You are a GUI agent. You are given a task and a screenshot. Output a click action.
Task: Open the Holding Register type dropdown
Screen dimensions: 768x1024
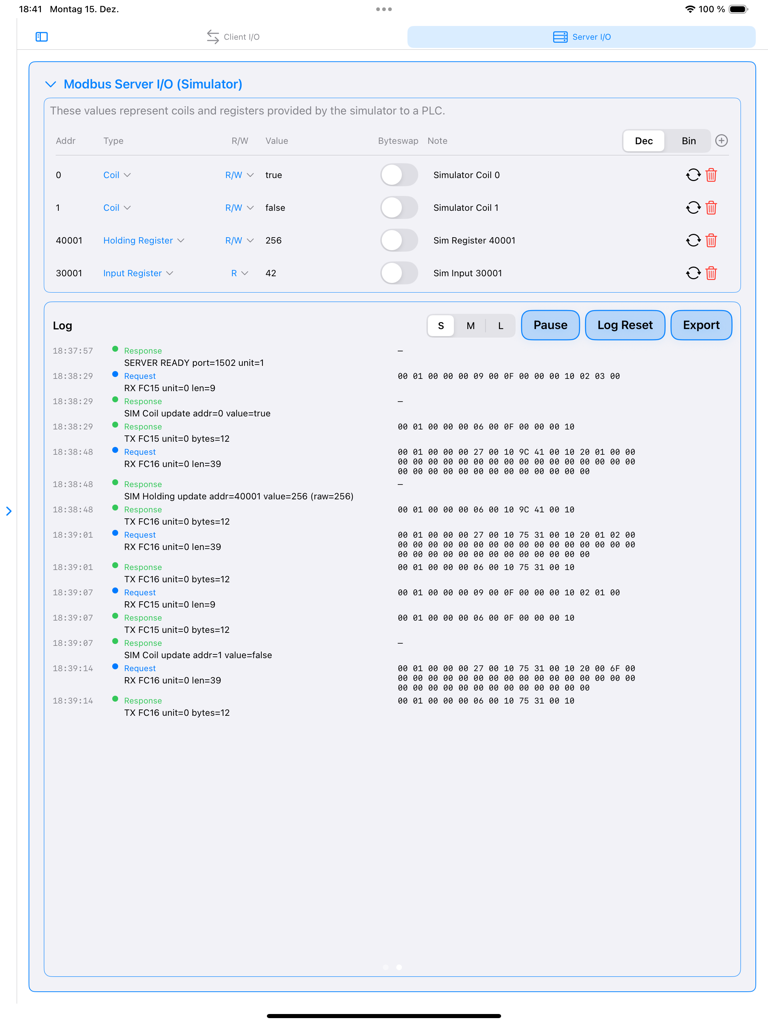click(144, 240)
